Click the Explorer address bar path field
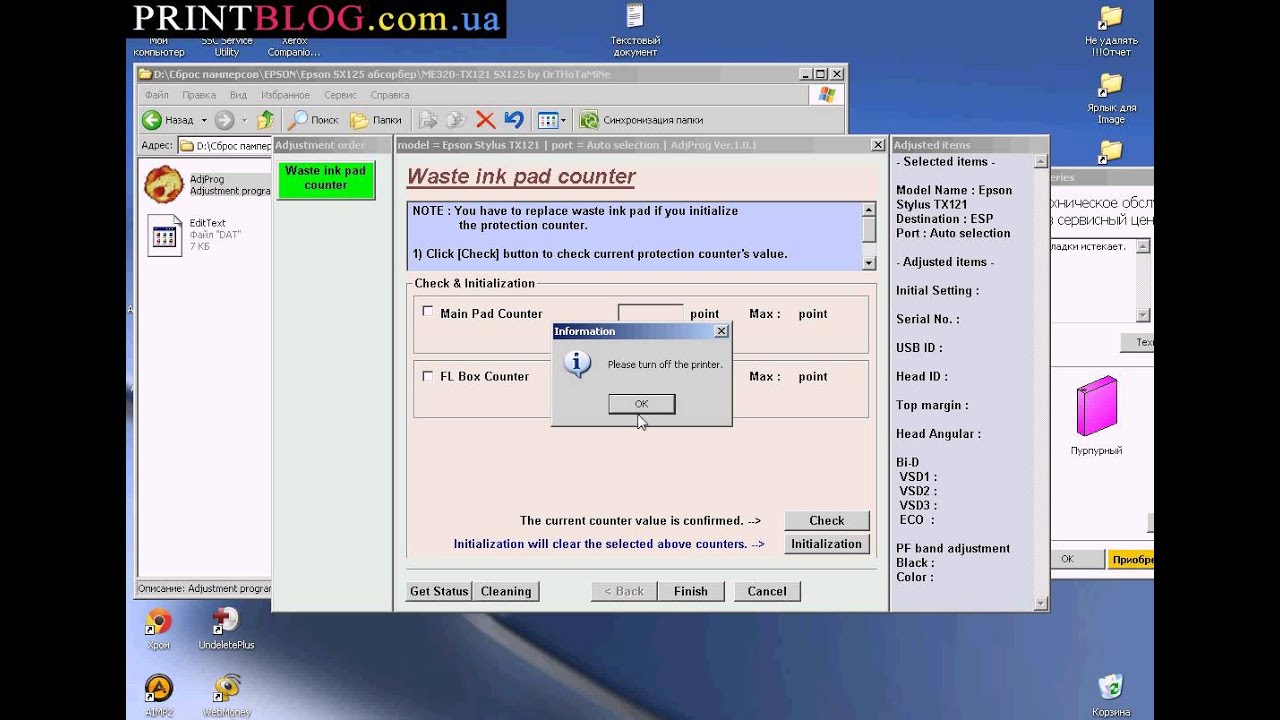This screenshot has height=720, width=1280. coord(225,146)
